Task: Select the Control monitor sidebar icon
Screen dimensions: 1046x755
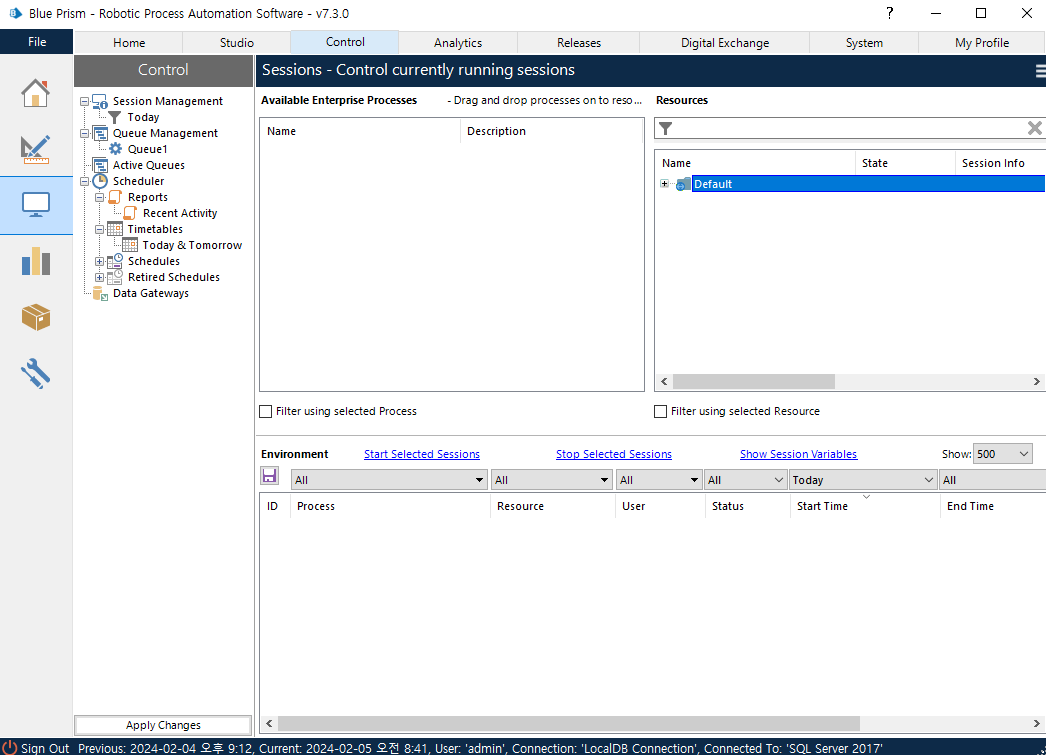Action: click(x=35, y=205)
